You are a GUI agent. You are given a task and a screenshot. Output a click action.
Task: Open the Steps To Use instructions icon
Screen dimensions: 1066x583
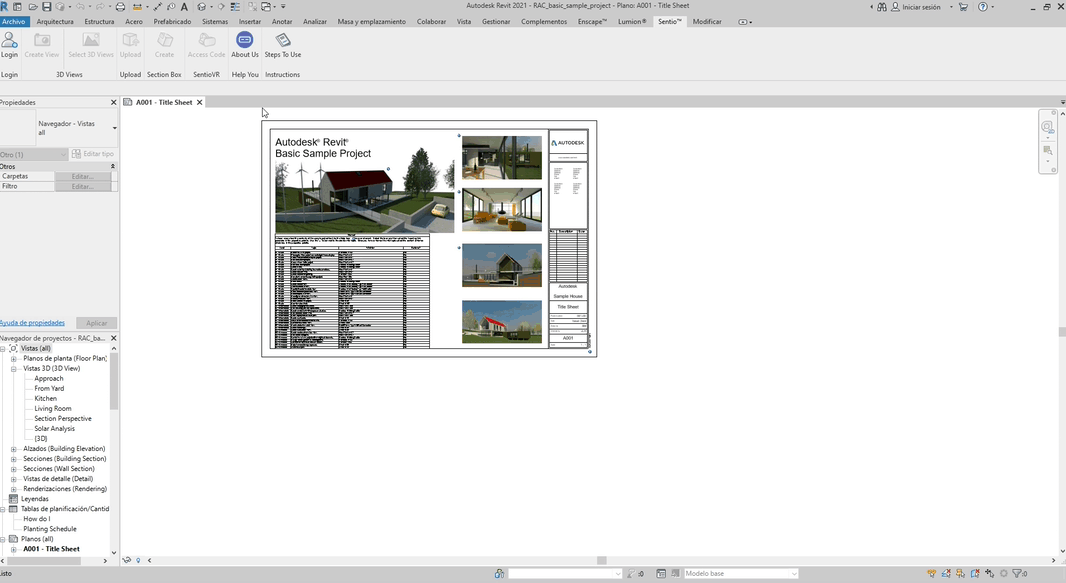coord(283,41)
